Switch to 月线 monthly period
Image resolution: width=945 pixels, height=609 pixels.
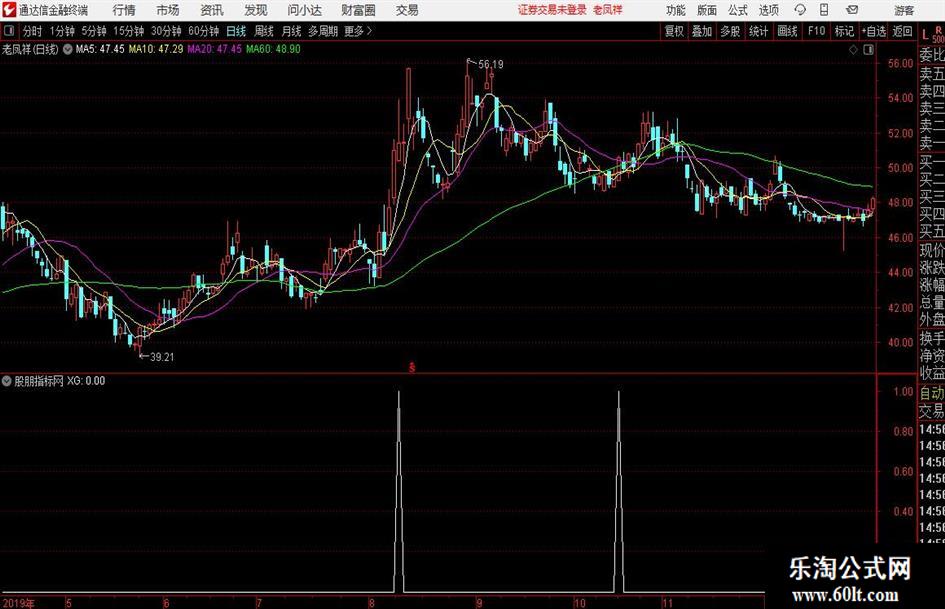pos(291,31)
